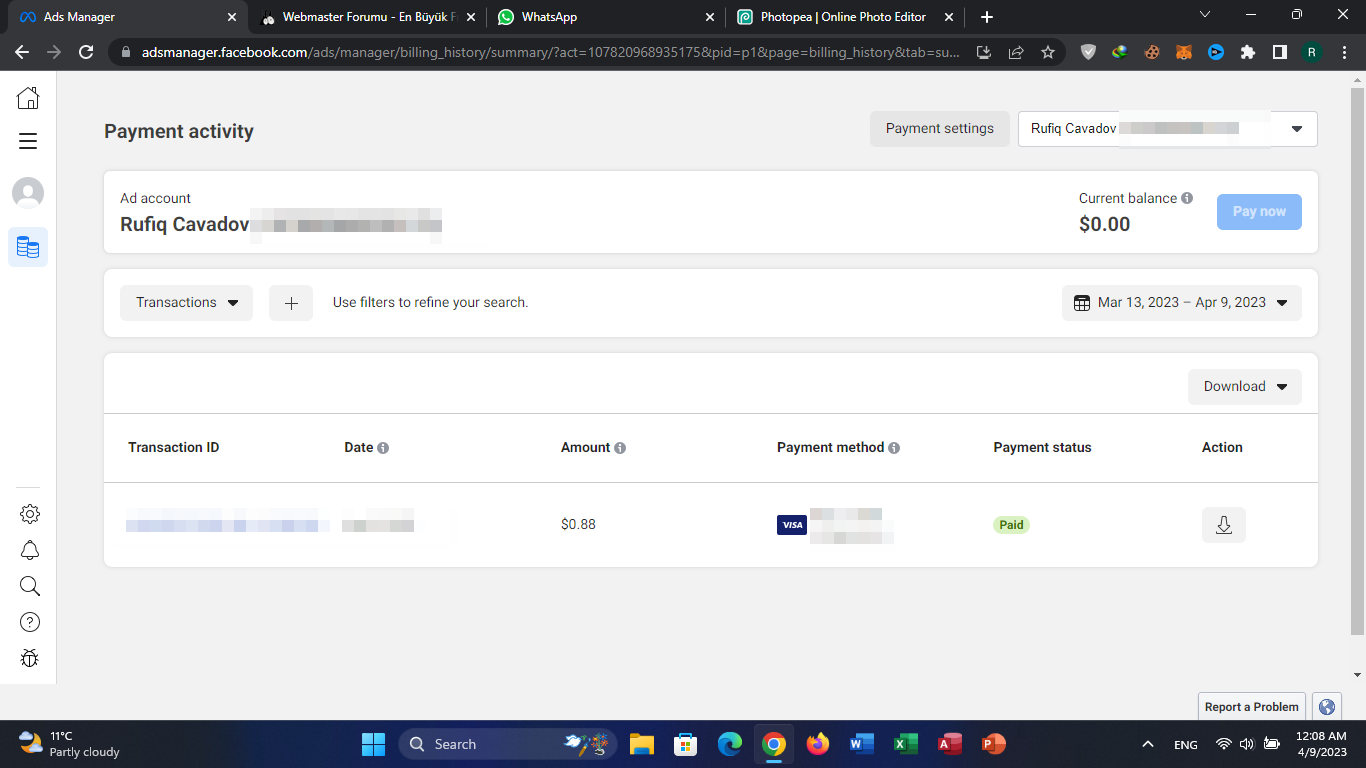Select the Billing icon in the sidebar
The width and height of the screenshot is (1366, 768).
tap(28, 247)
